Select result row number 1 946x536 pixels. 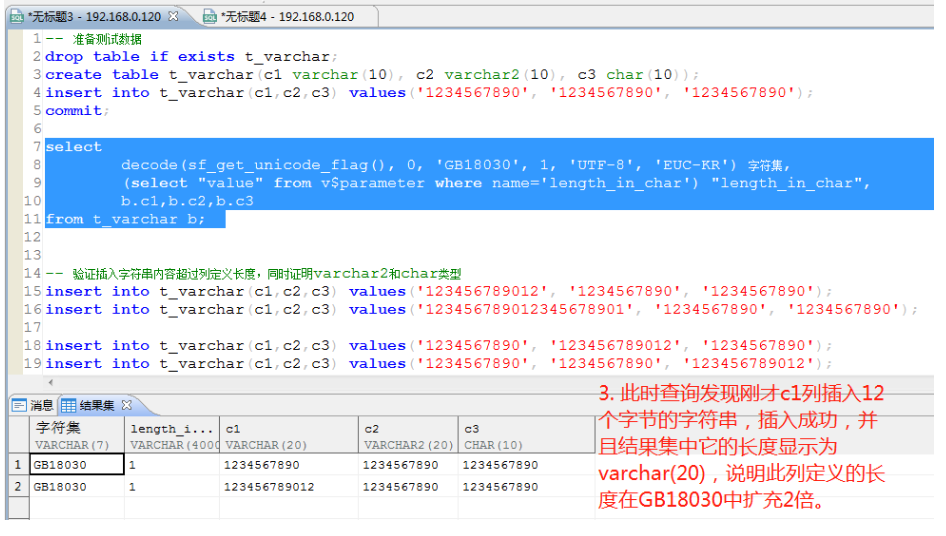coord(18,465)
